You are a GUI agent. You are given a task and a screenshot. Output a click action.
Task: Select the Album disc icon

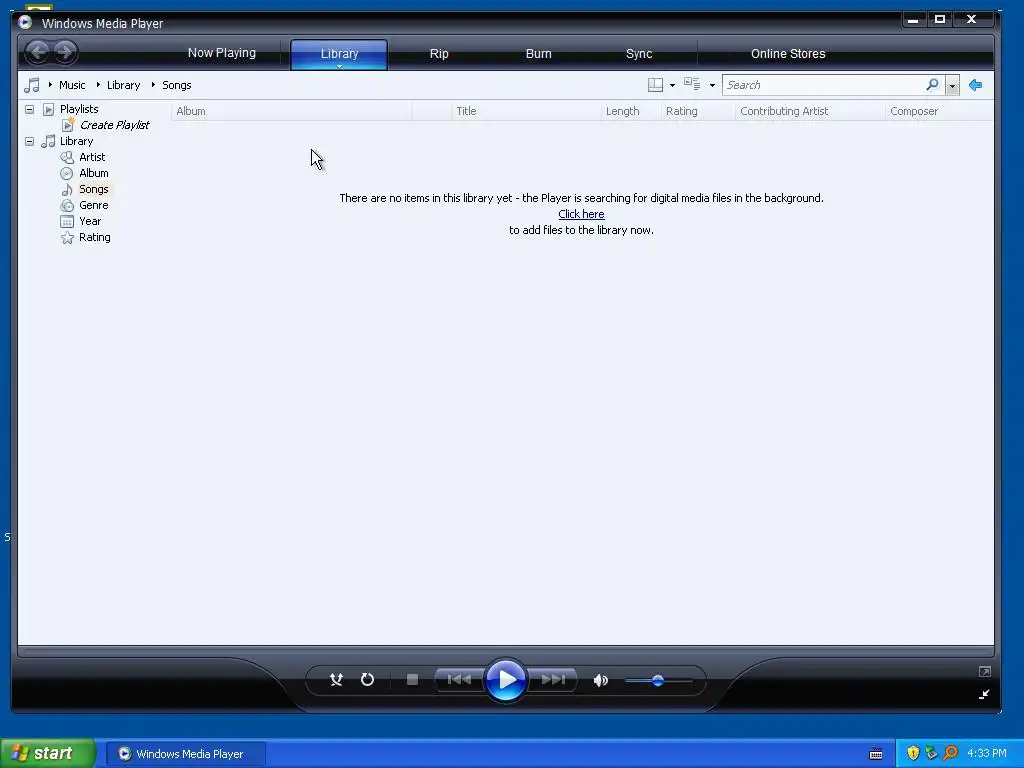67,173
